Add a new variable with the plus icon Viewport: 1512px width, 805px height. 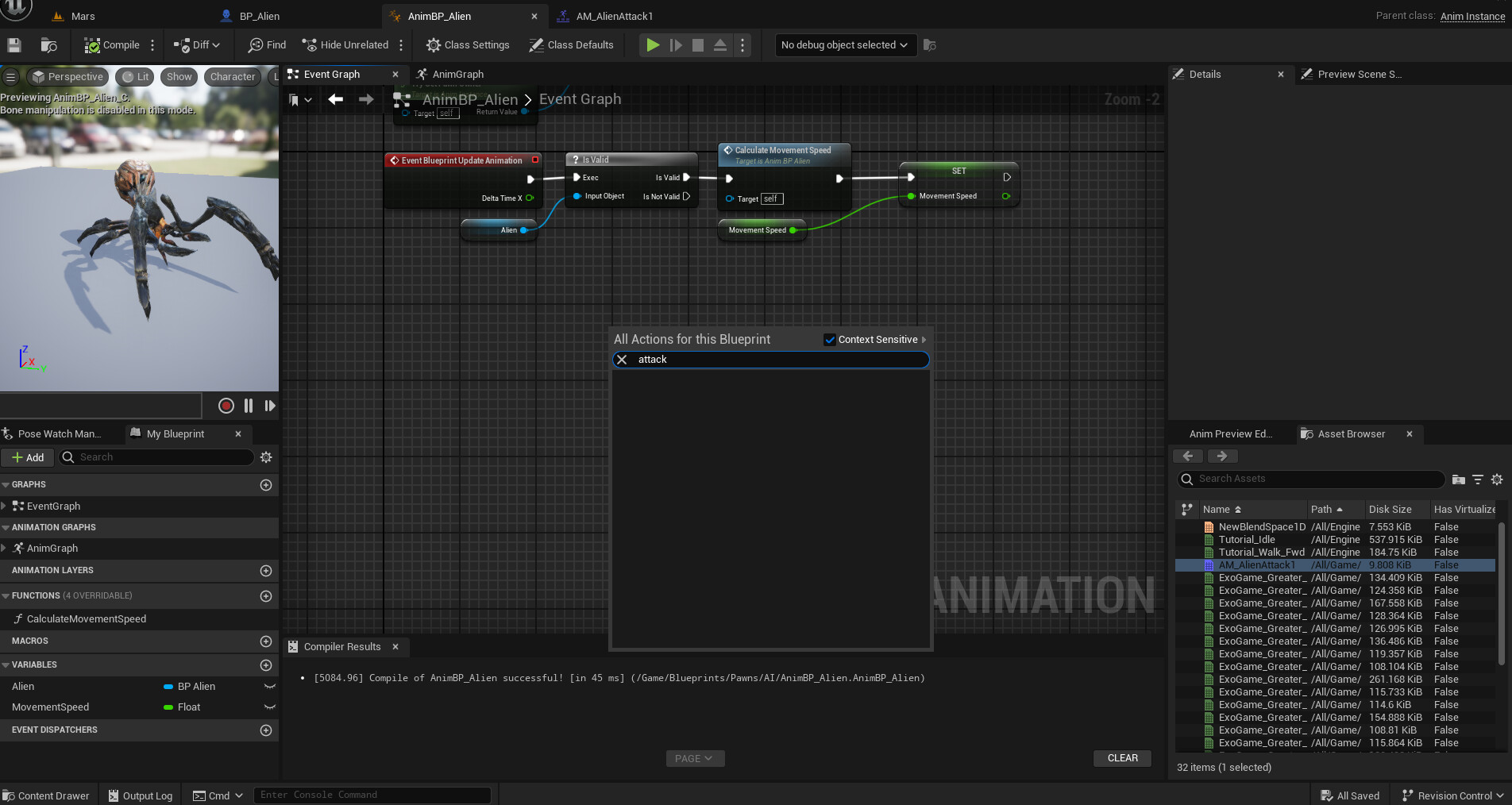[266, 665]
